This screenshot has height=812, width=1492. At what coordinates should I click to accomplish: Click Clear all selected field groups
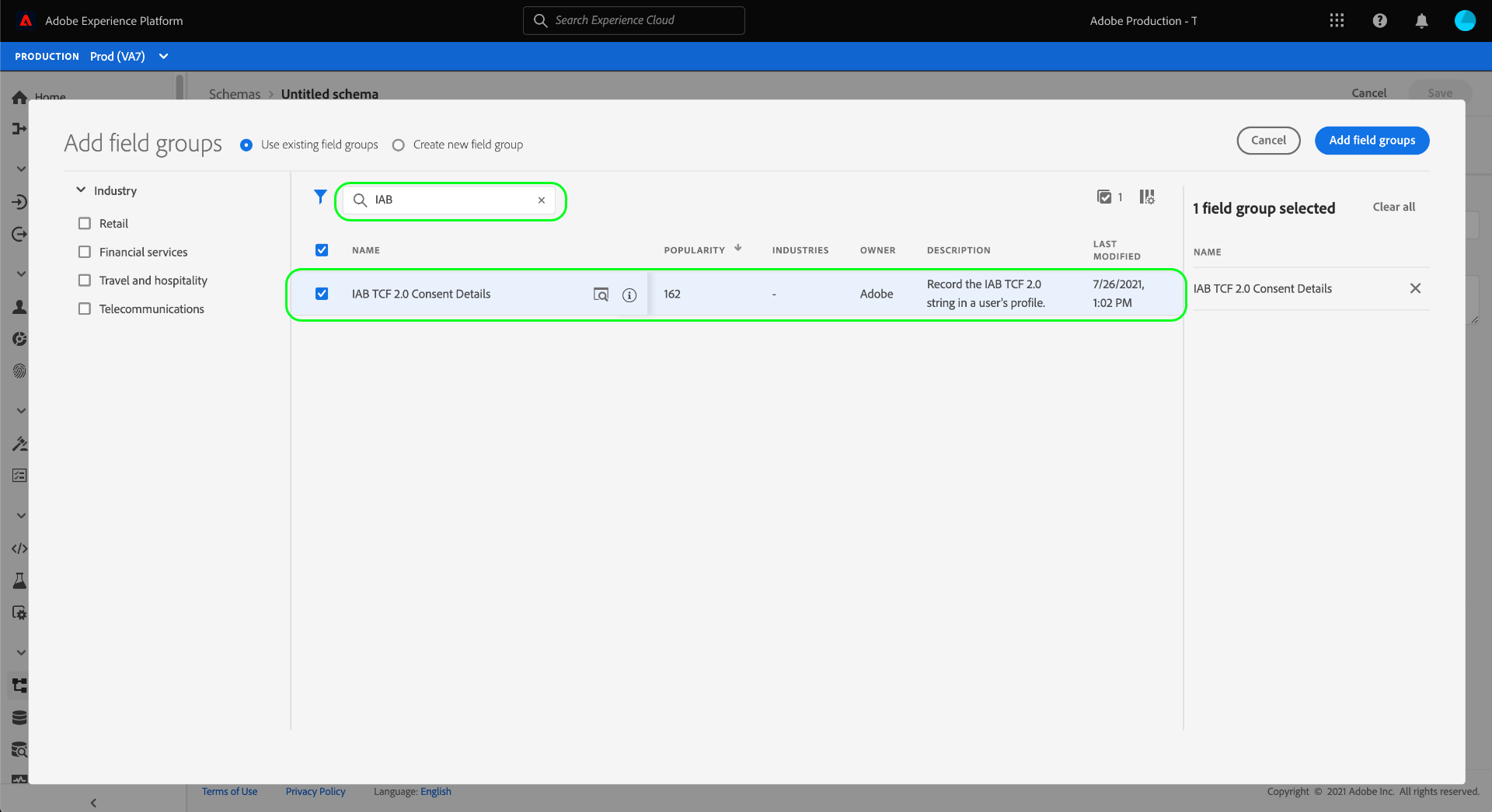(x=1393, y=207)
